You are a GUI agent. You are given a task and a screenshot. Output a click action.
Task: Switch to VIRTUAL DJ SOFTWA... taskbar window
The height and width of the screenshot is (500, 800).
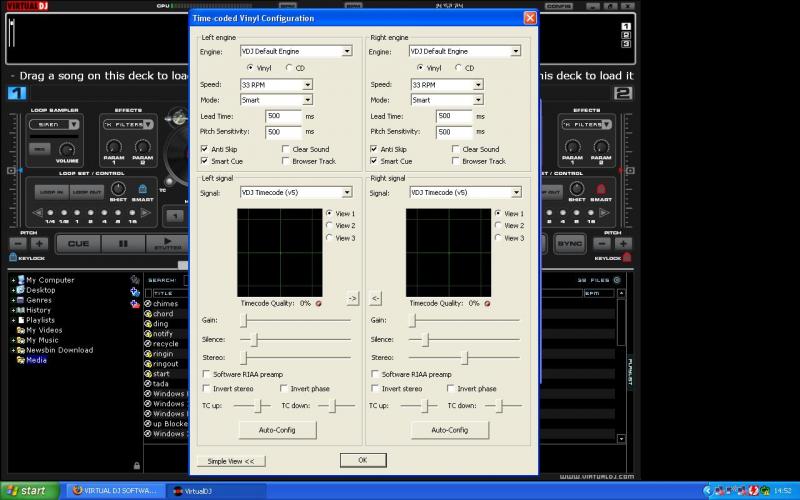tap(115, 491)
